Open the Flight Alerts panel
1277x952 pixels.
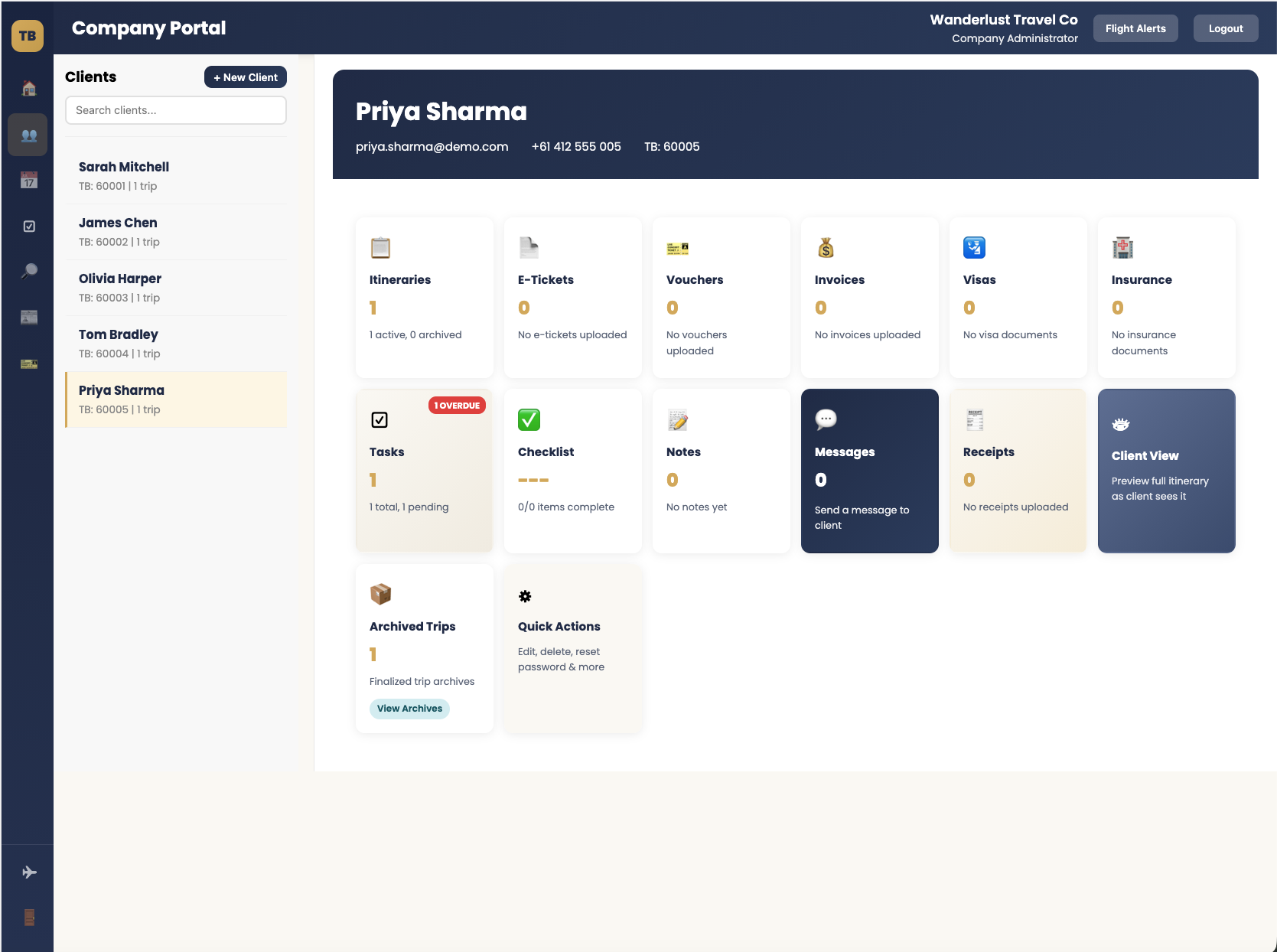tap(1135, 28)
